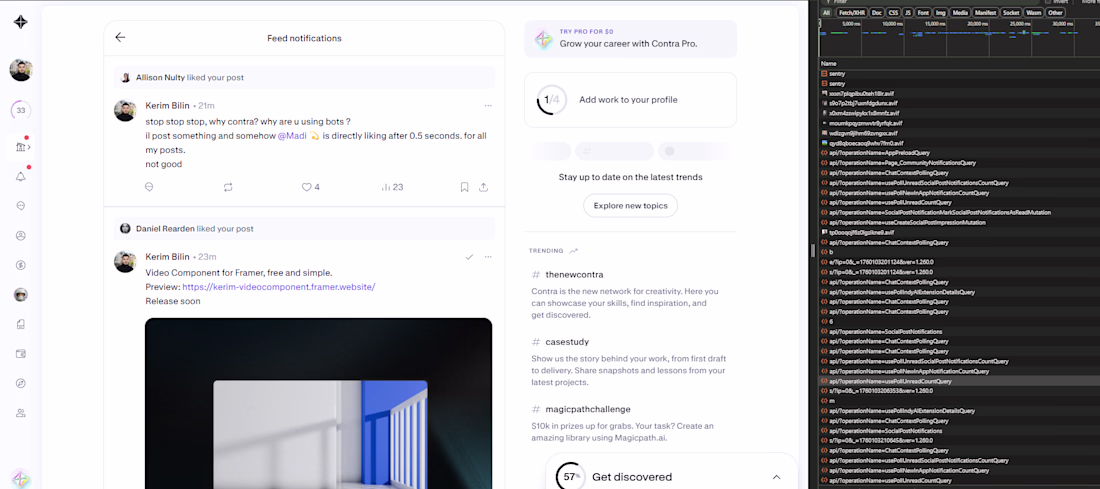Click the back arrow in Feed notifications
This screenshot has height=489, width=1100.
(x=120, y=38)
